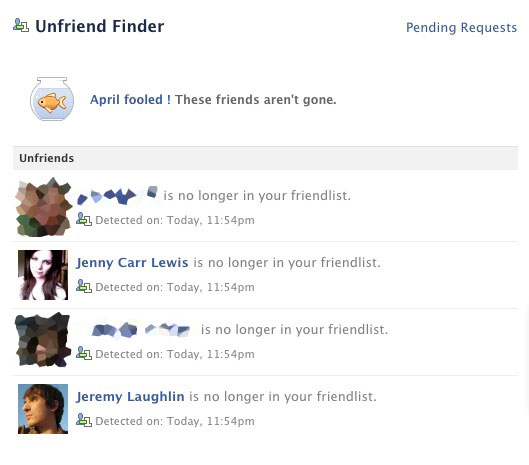Click the unfriend icon under third blurred entry
The height and width of the screenshot is (465, 529).
click(84, 353)
